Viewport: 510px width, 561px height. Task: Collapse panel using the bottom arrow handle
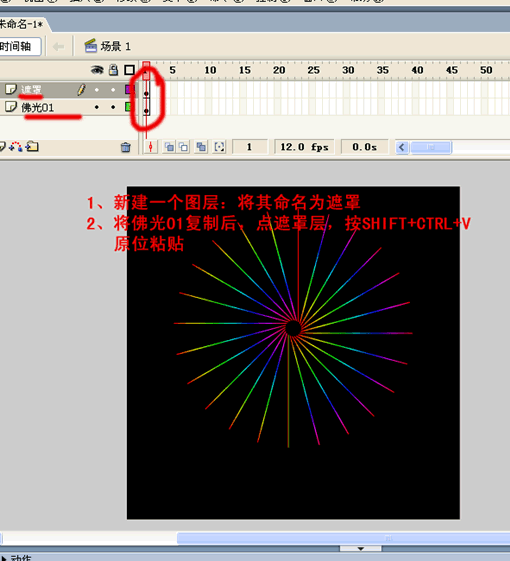coord(361,548)
